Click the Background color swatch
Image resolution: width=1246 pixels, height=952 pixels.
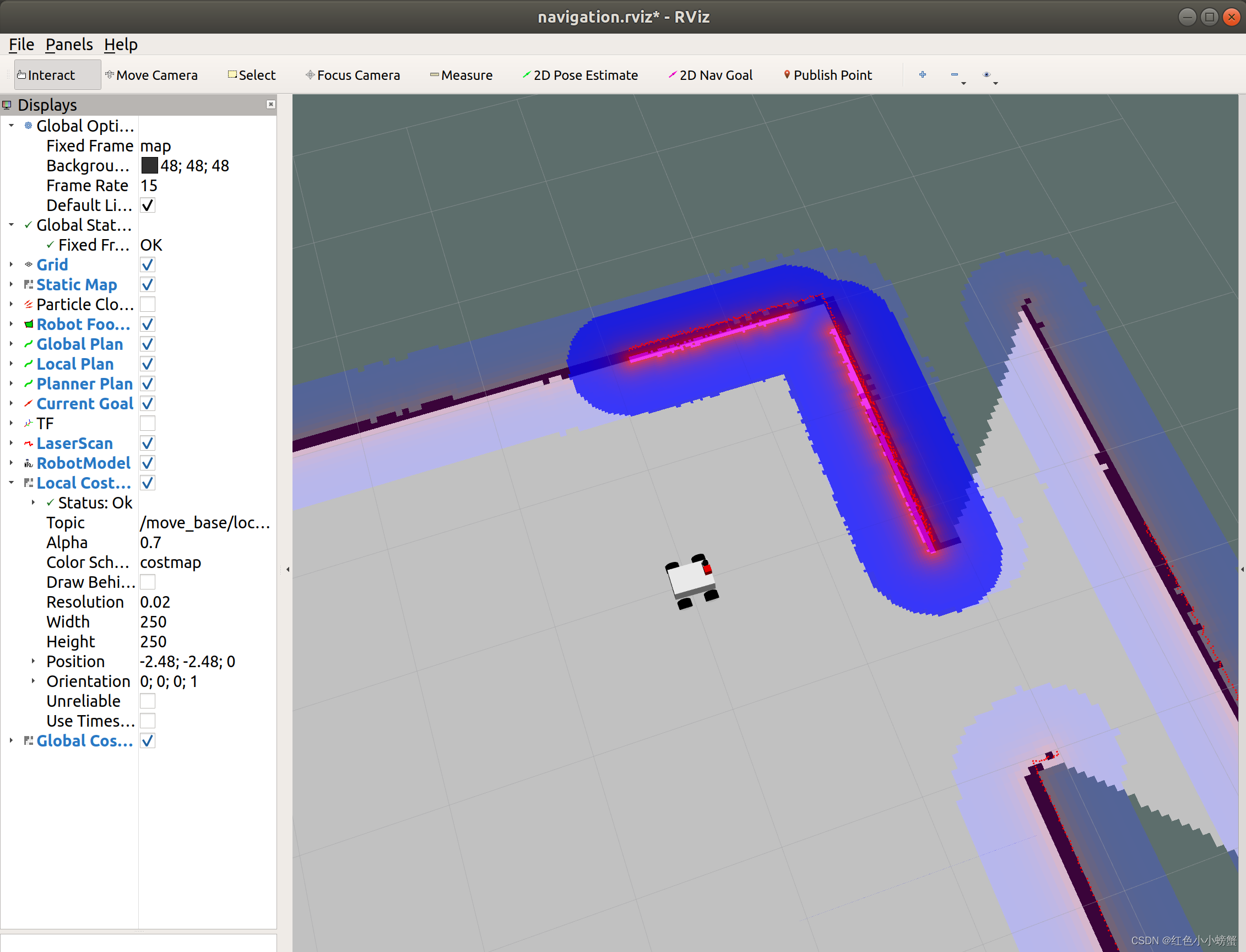click(149, 165)
